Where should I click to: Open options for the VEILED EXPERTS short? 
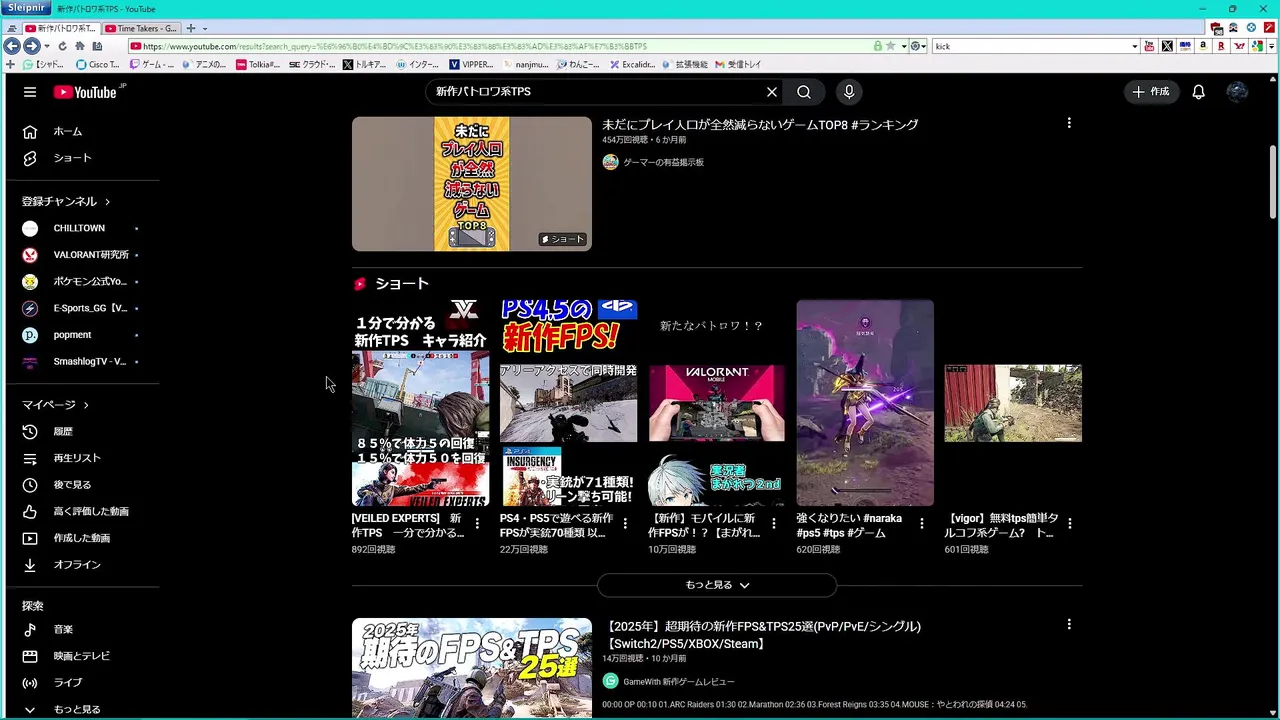477,523
